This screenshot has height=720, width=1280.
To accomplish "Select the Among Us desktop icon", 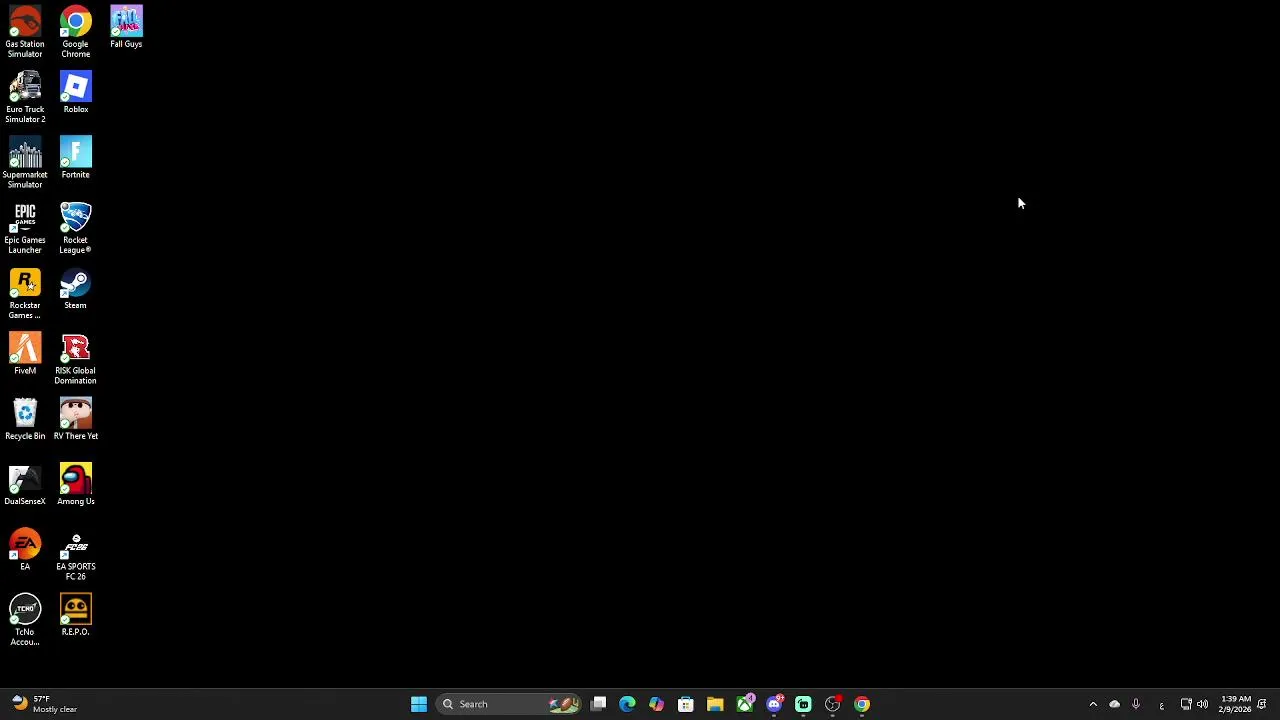I will 76,484.
